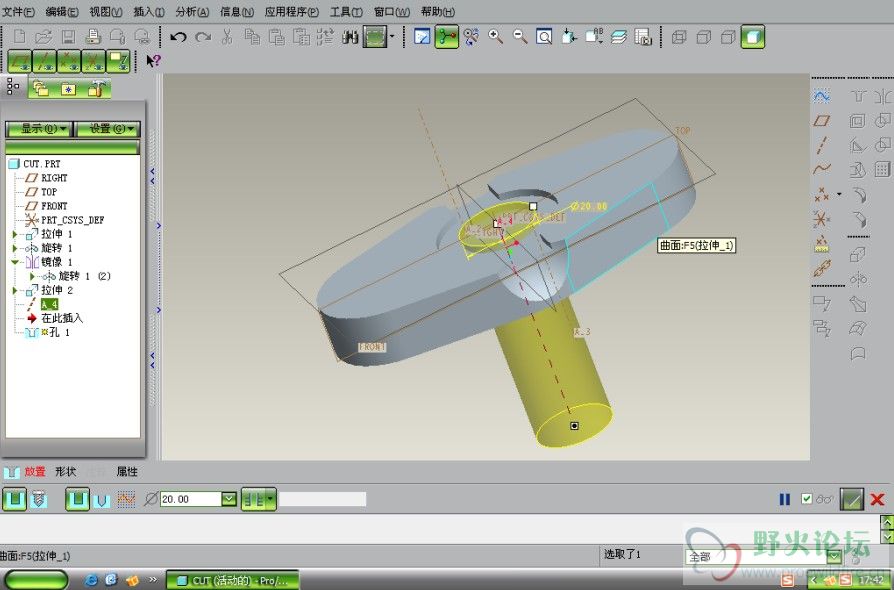The width and height of the screenshot is (894, 590).
Task: Open the 插入 menu
Action: [x=149, y=11]
